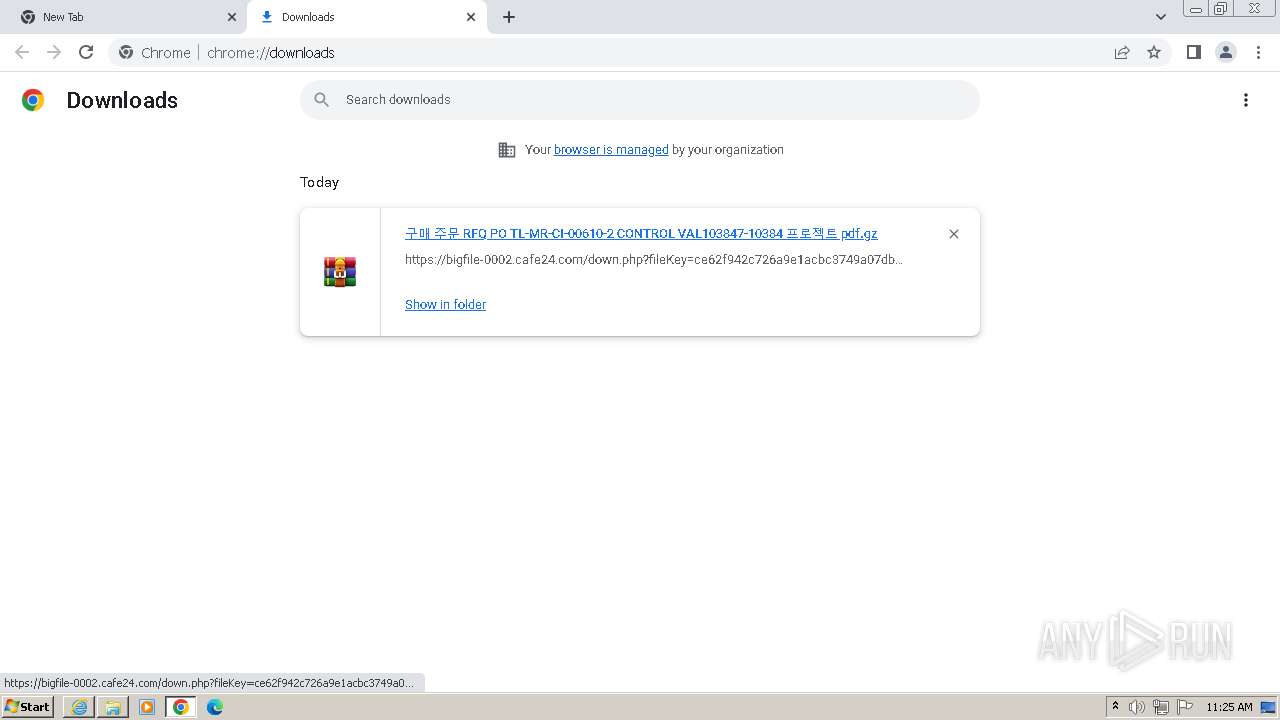Image resolution: width=1280 pixels, height=720 pixels.
Task: Reload the downloads page
Action: click(x=86, y=52)
